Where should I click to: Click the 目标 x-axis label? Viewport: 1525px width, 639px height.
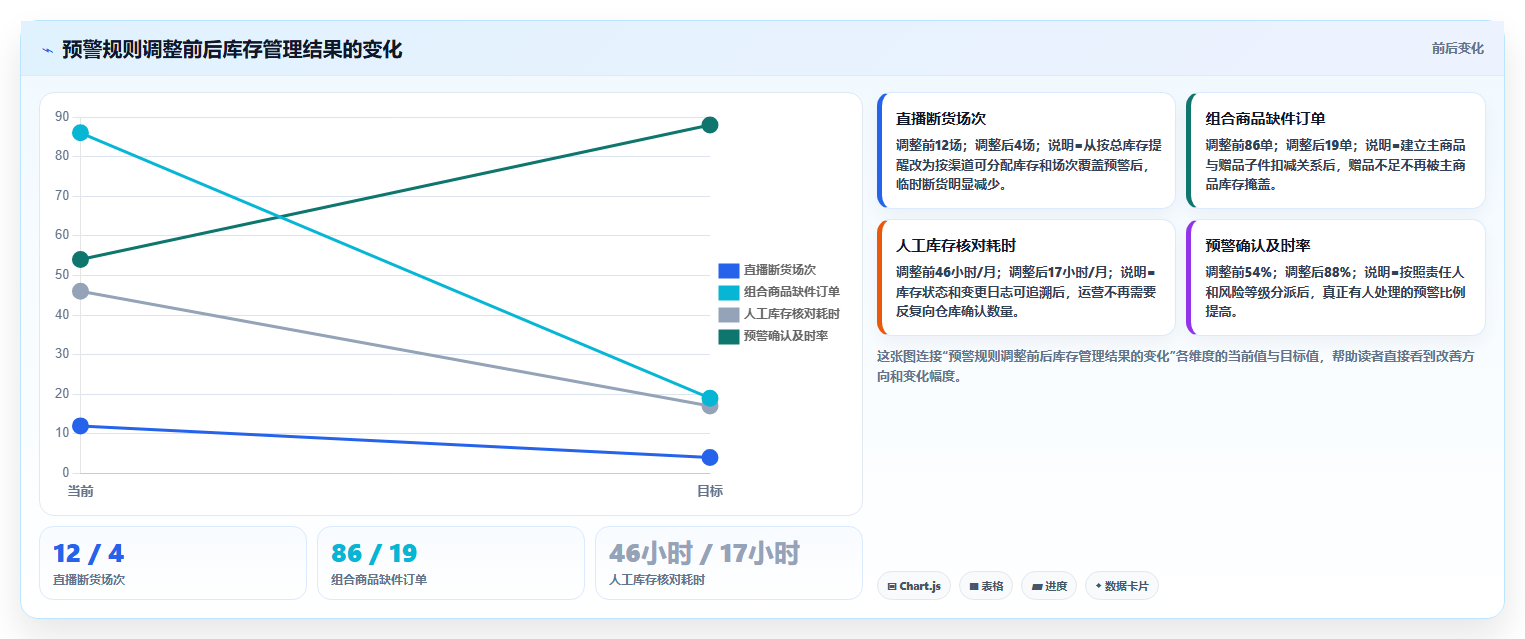(710, 491)
